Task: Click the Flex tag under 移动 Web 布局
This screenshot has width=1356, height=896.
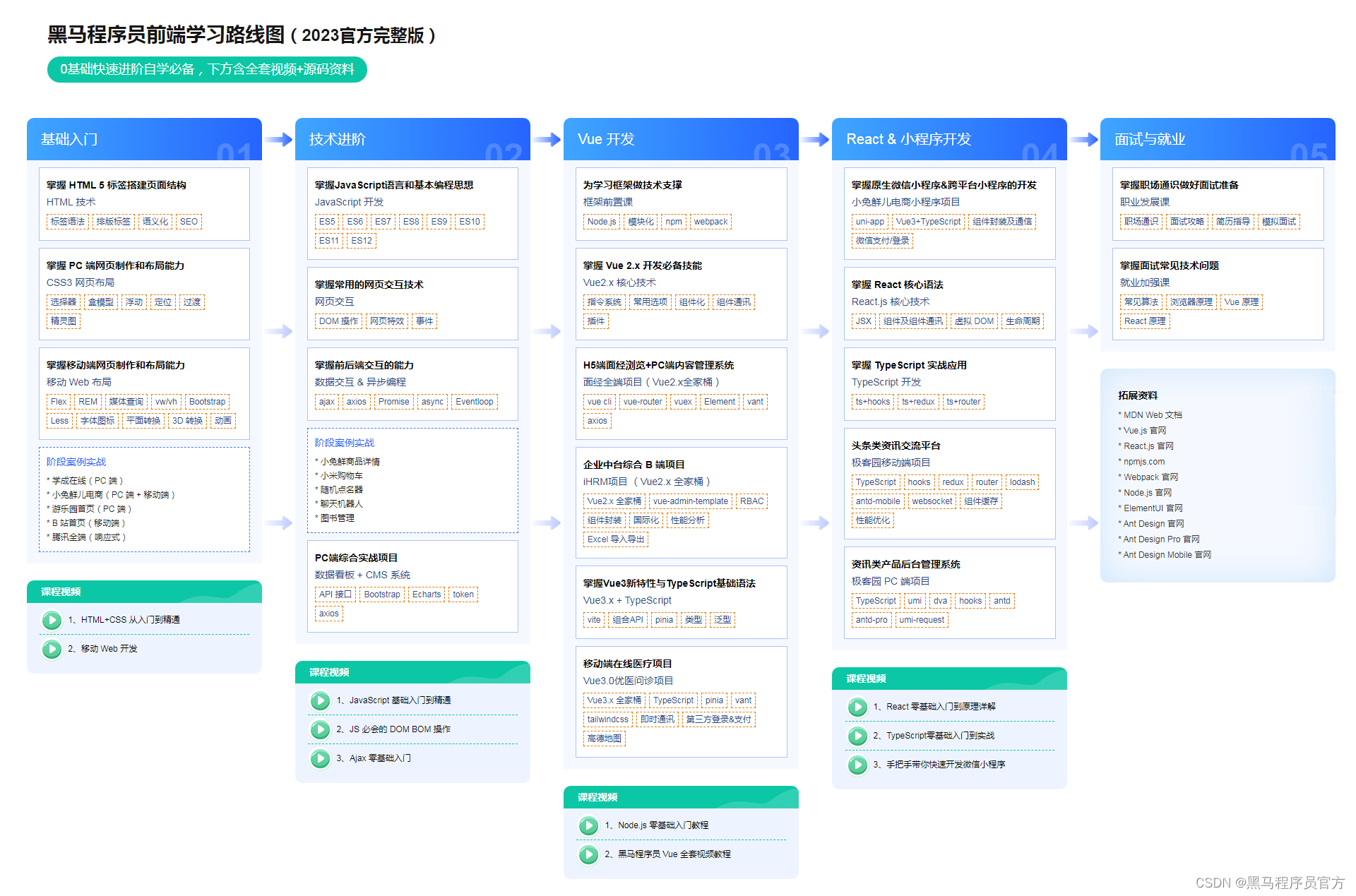Action: (59, 402)
